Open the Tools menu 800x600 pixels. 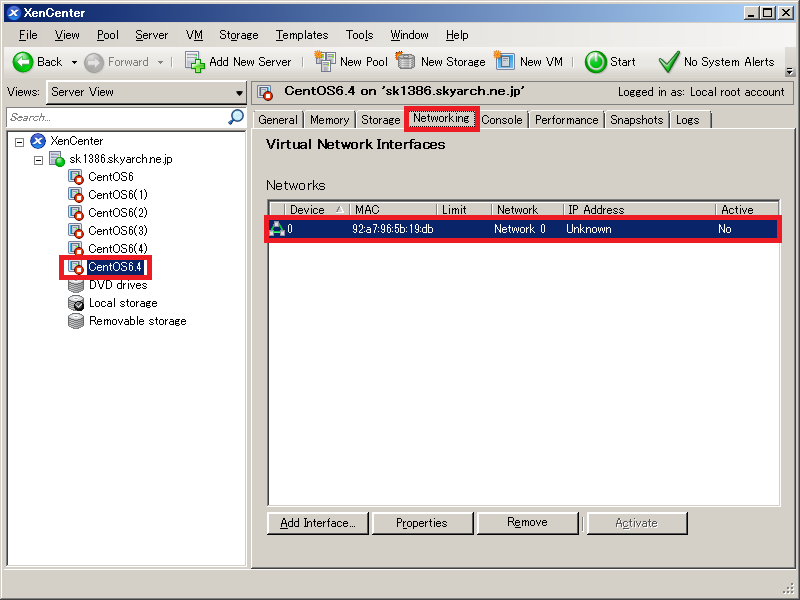(x=360, y=35)
